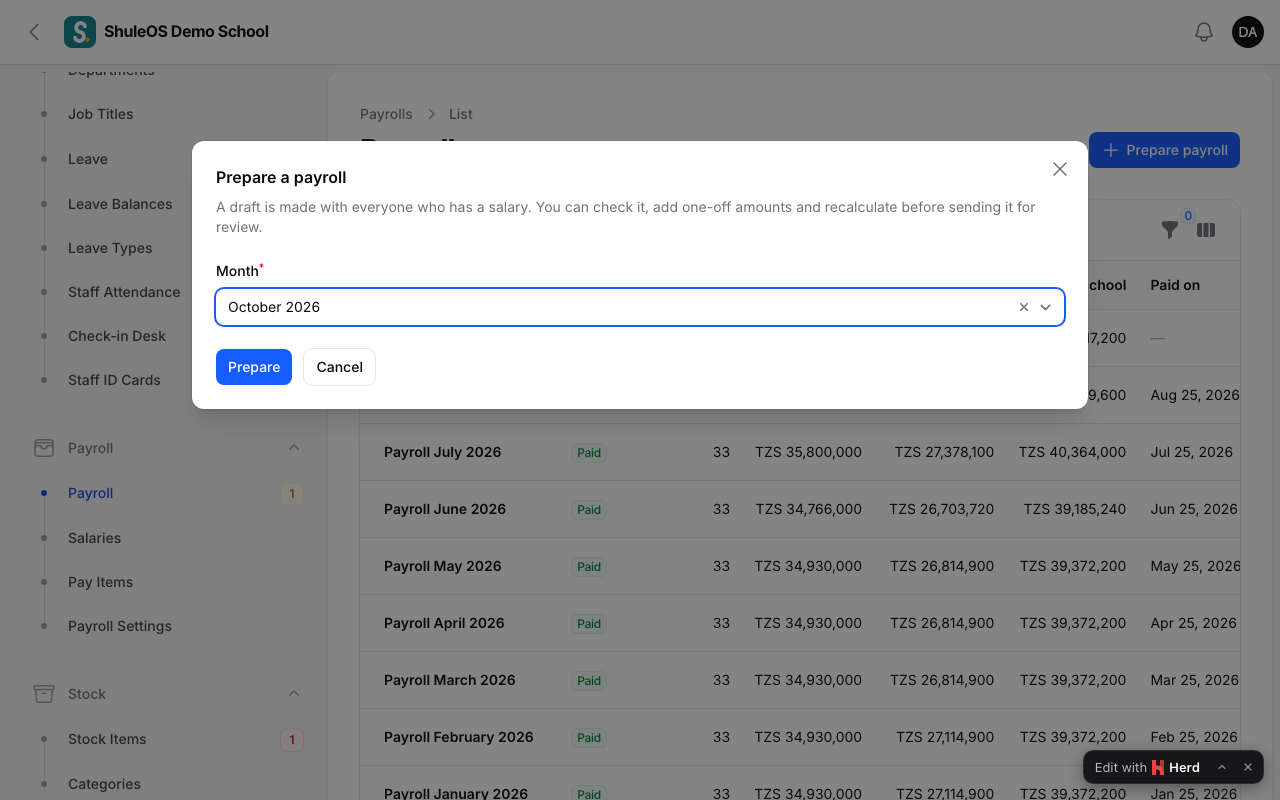Open Pay Items in sidebar

(100, 582)
